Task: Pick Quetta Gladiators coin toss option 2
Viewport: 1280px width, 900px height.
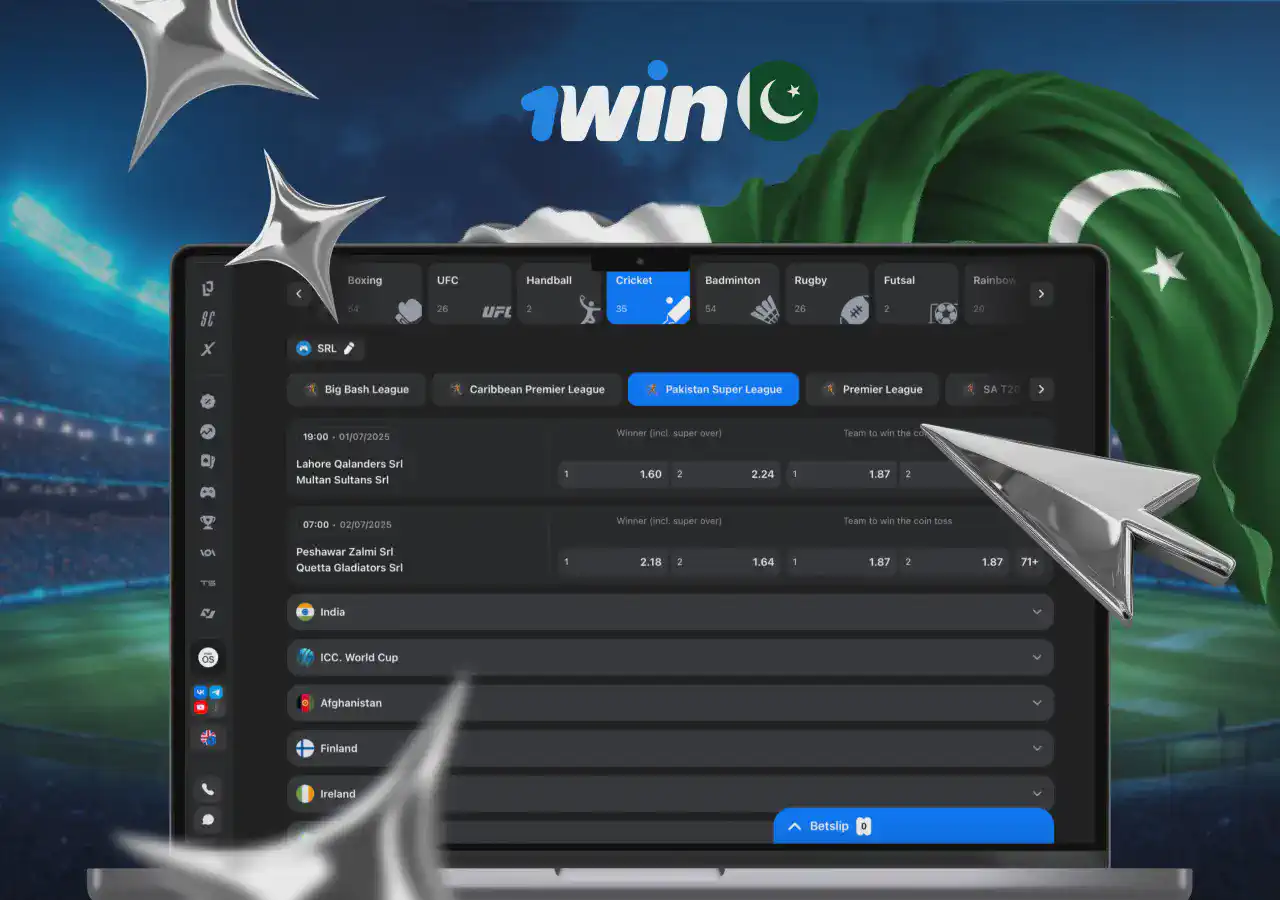Action: pos(954,562)
